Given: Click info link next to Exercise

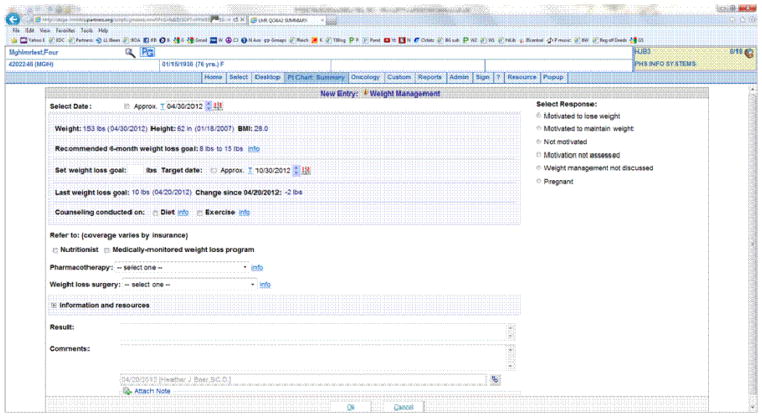Looking at the screenshot, I should point(244,212).
